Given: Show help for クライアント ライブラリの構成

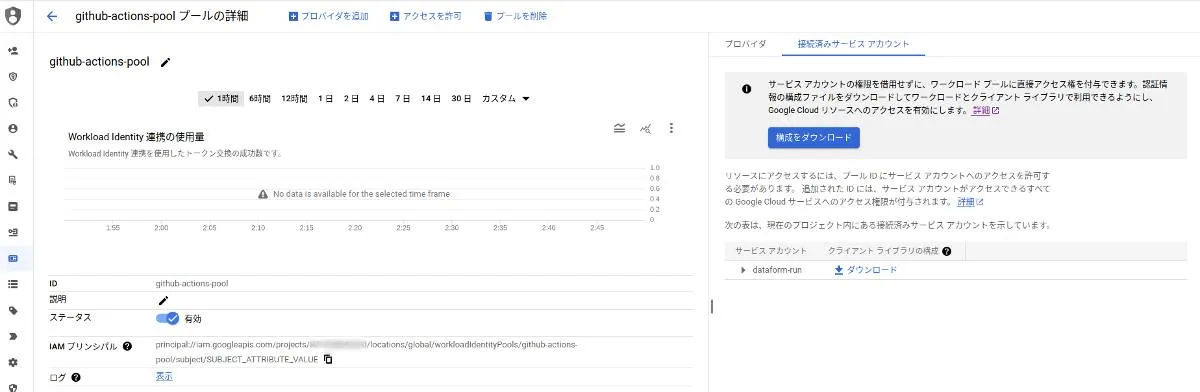Looking at the screenshot, I should pos(946,251).
